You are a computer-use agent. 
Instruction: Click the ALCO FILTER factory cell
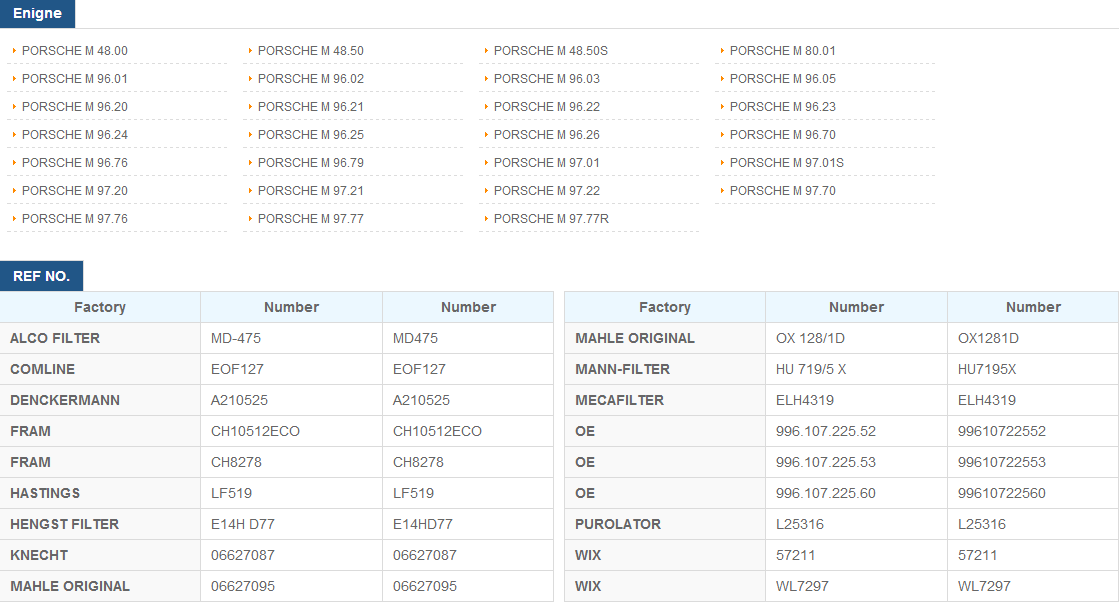point(100,338)
